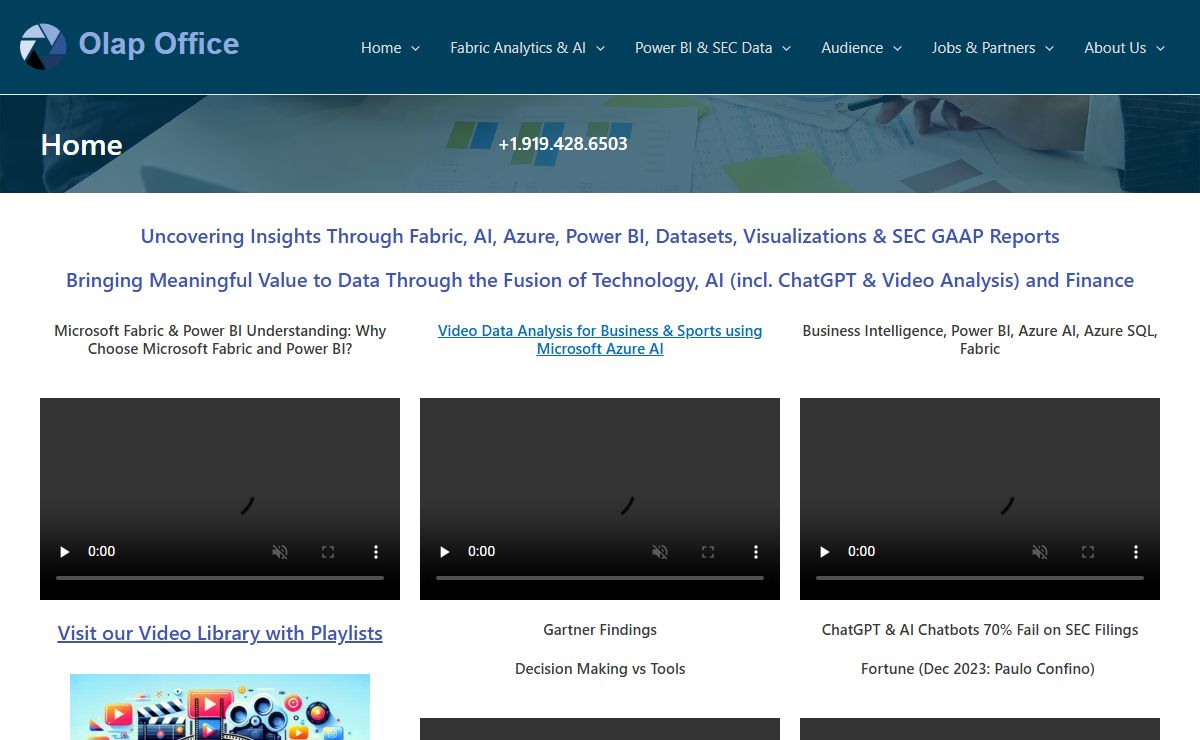This screenshot has height=740, width=1200.
Task: Click the Olap Office site title link
Action: pos(159,44)
